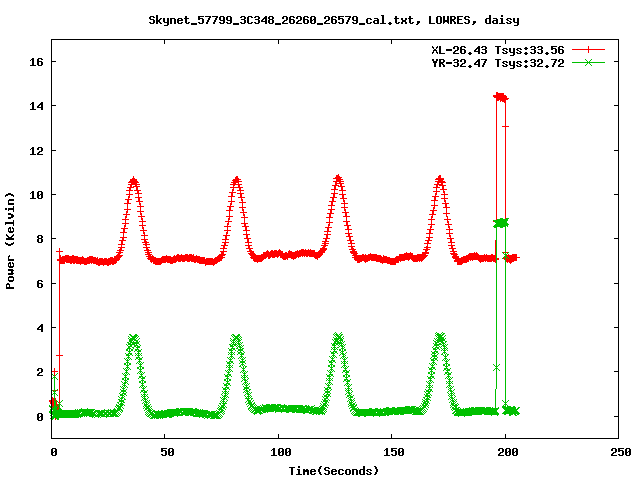Click the red legend line sample
Viewport: 640px width, 480px height.
pyautogui.click(x=588, y=50)
